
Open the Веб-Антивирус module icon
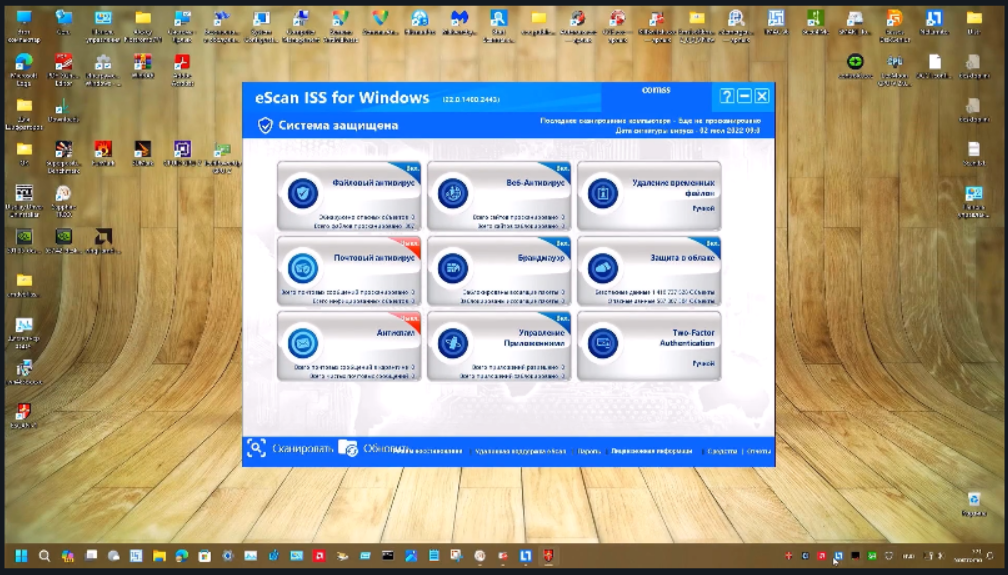point(453,193)
